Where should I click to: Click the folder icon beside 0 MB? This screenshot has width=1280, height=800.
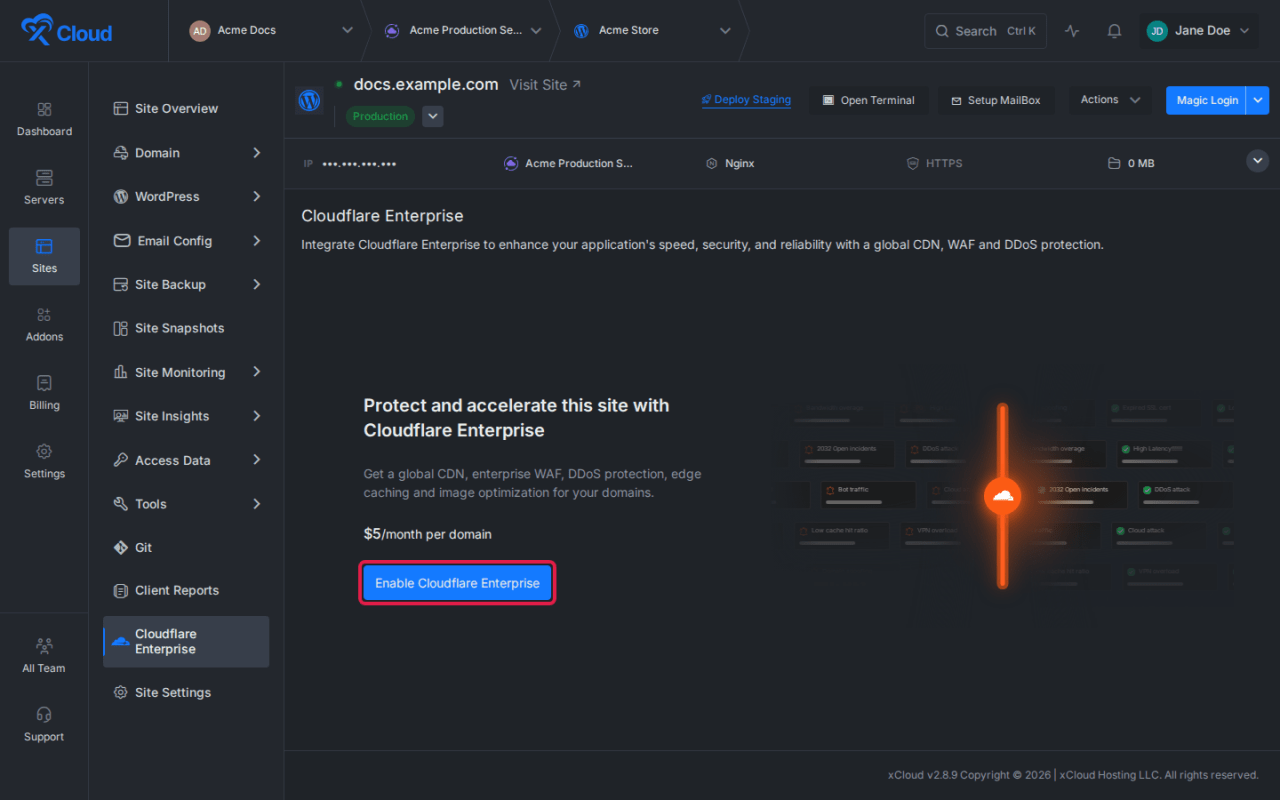pos(1114,163)
